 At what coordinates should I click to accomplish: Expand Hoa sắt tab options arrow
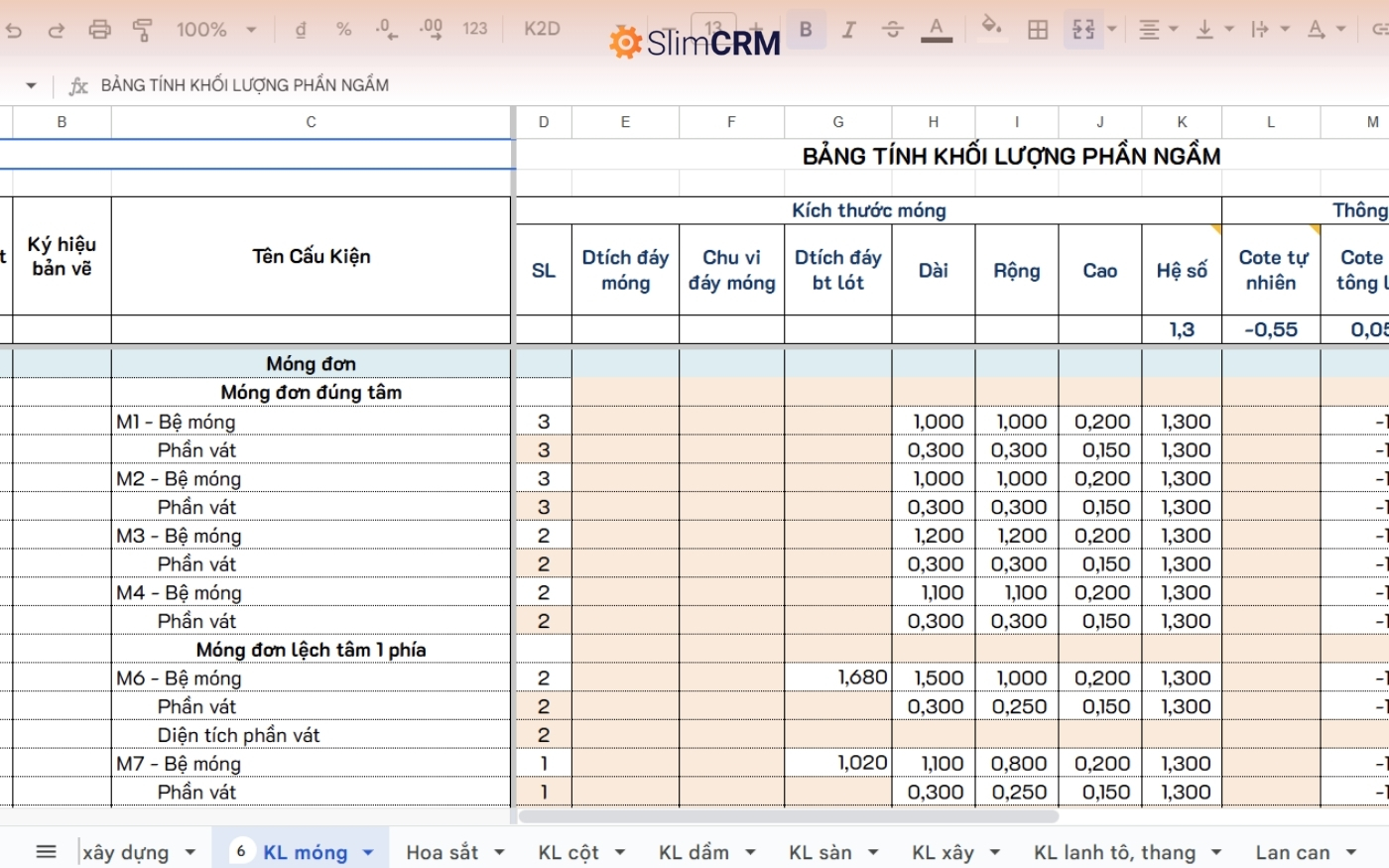coord(499,852)
